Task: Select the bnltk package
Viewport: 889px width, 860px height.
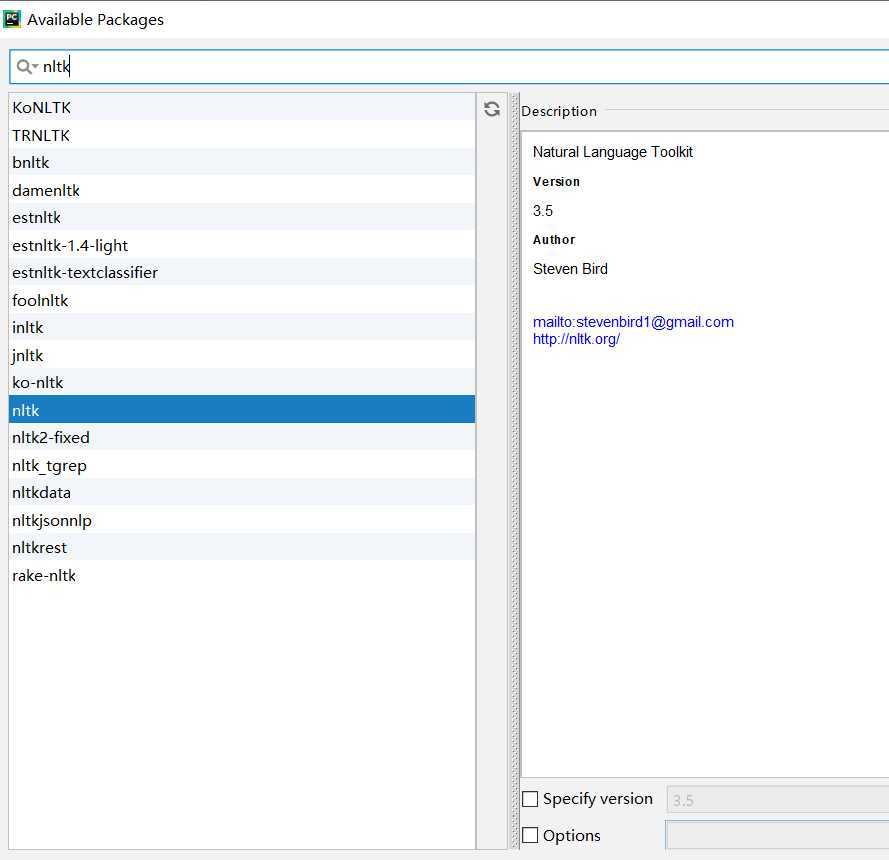Action: pos(242,163)
